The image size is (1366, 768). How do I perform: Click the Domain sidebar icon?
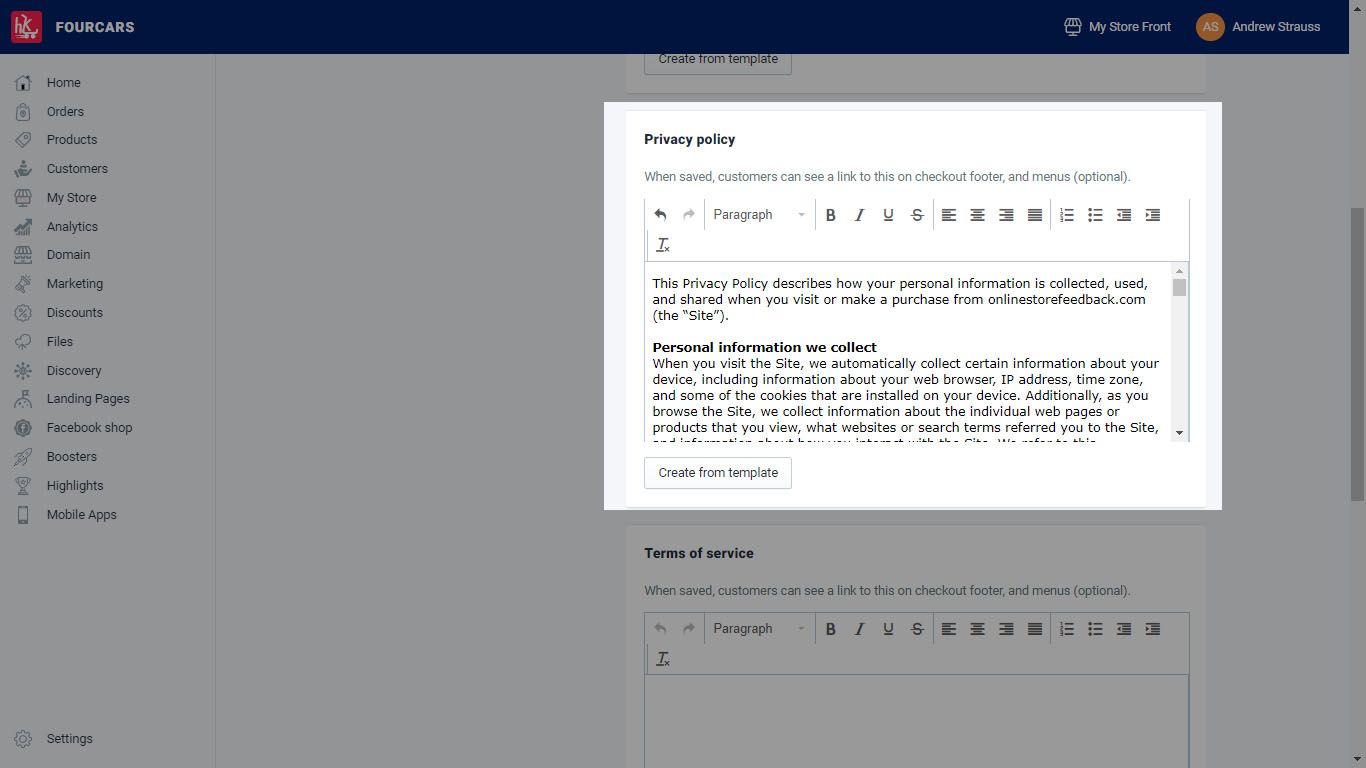click(23, 255)
